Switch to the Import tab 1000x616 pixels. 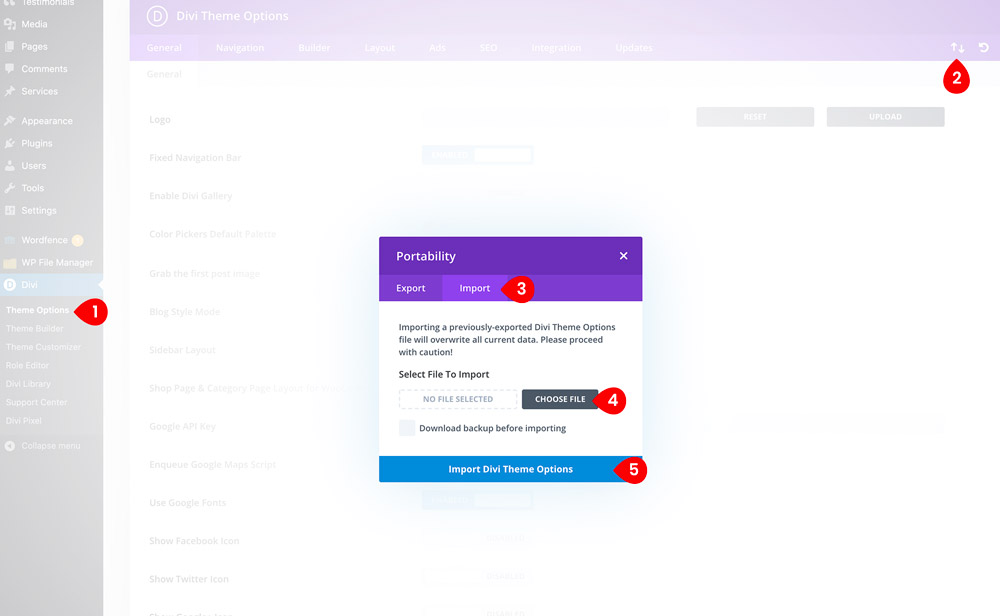point(474,288)
